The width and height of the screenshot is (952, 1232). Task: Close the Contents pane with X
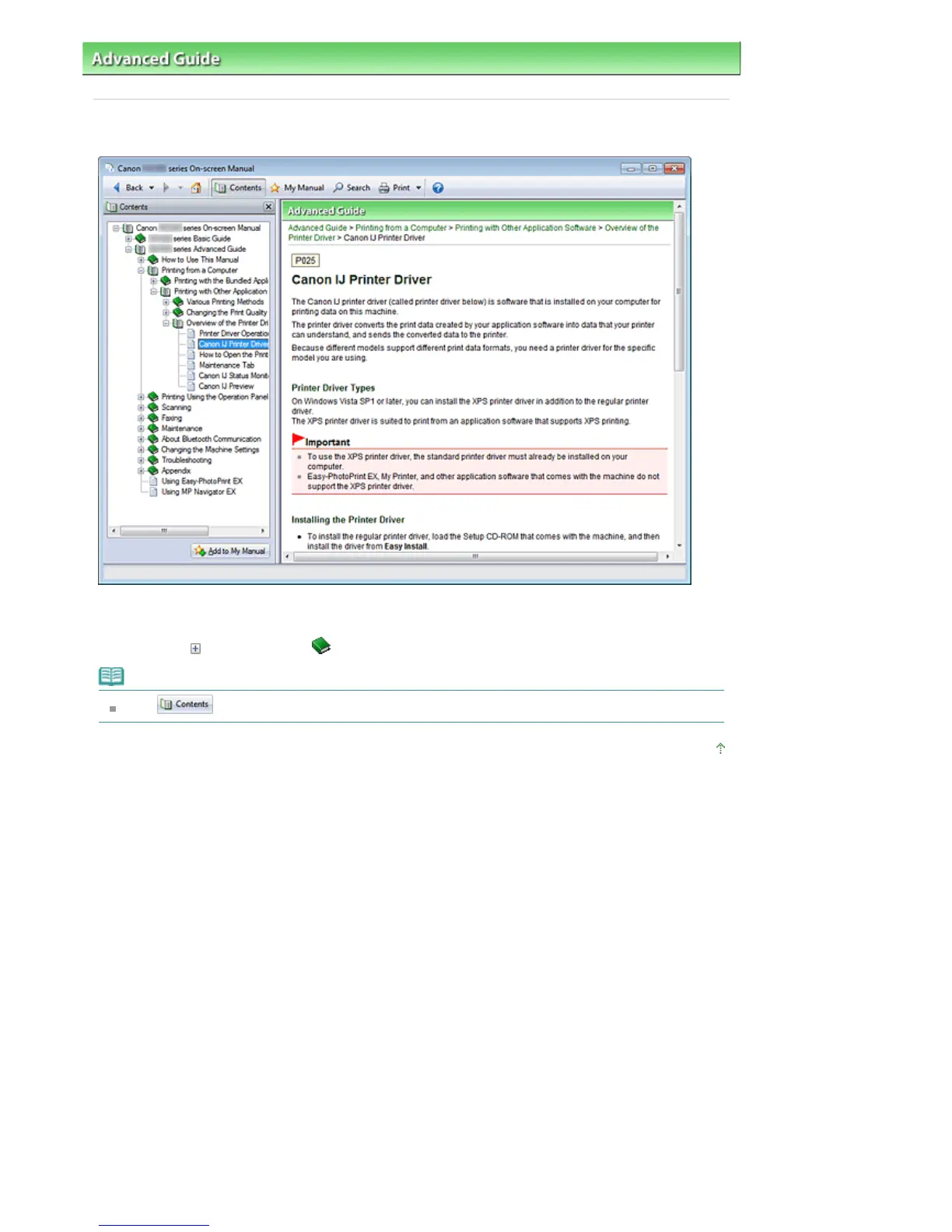pyautogui.click(x=268, y=207)
